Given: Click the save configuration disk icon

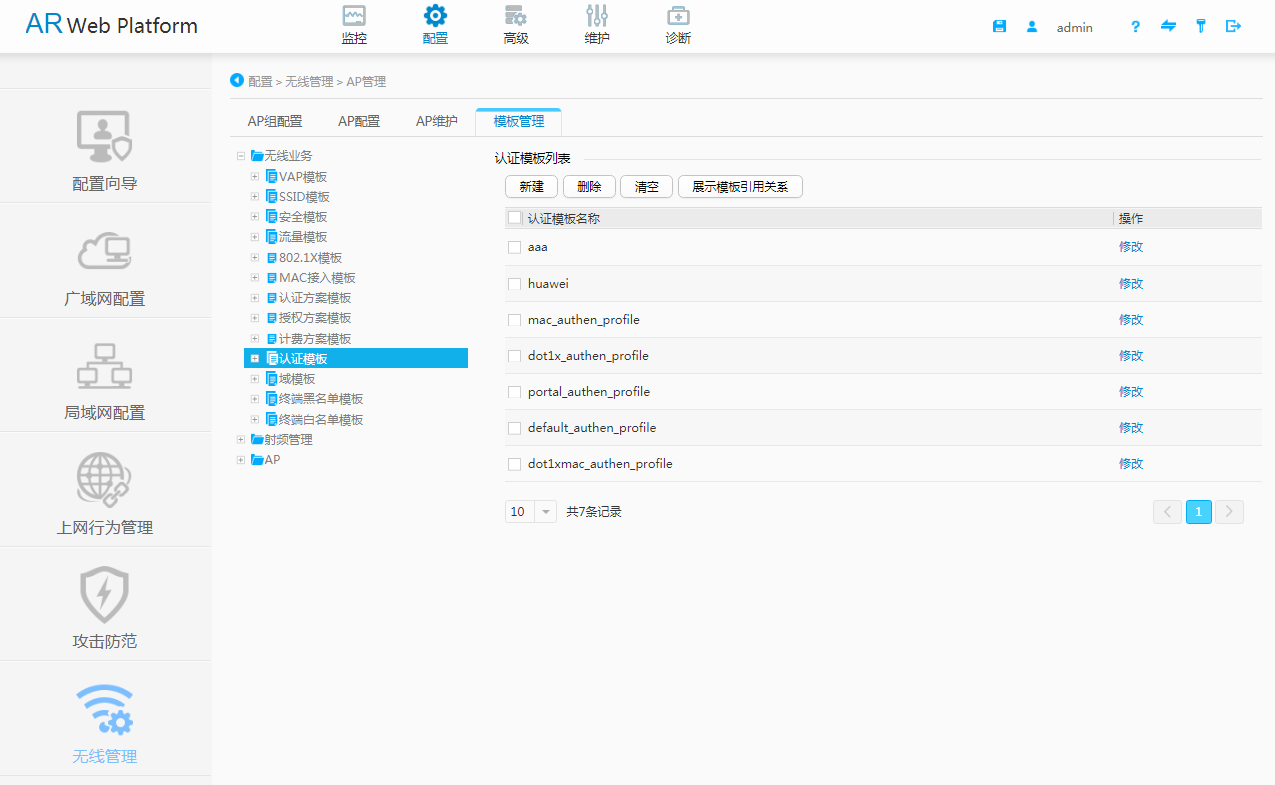Looking at the screenshot, I should (x=999, y=27).
